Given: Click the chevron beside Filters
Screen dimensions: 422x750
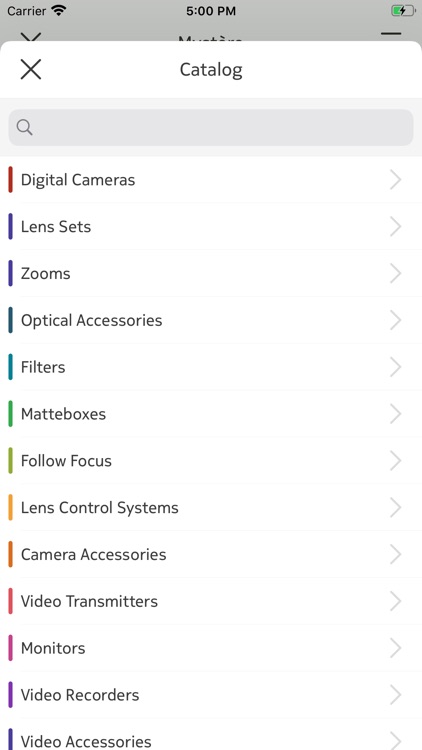Looking at the screenshot, I should (x=395, y=367).
